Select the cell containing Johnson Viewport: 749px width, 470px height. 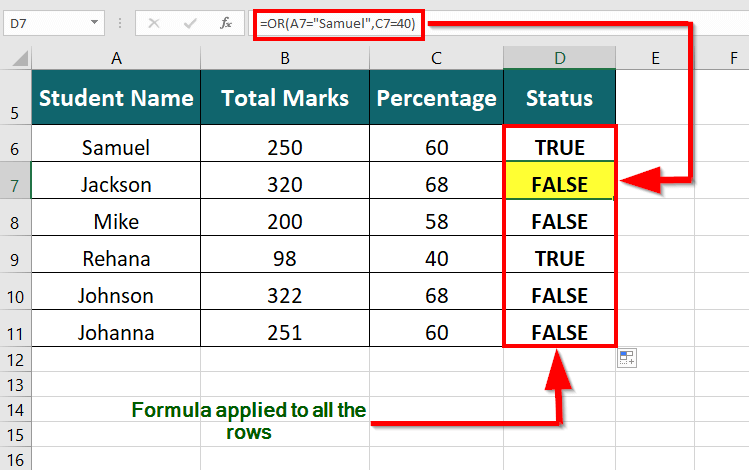116,291
